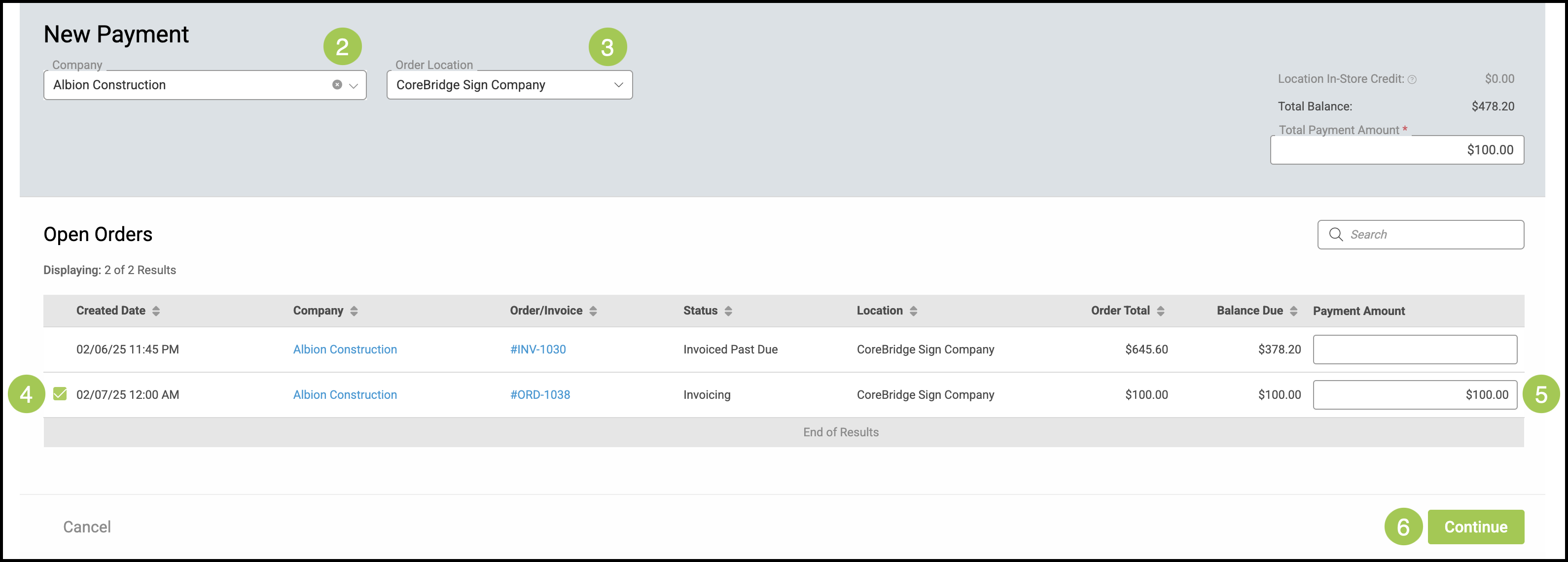1568x562 pixels.
Task: Uncheck the ORD-1038 order checkbox
Action: (x=60, y=394)
